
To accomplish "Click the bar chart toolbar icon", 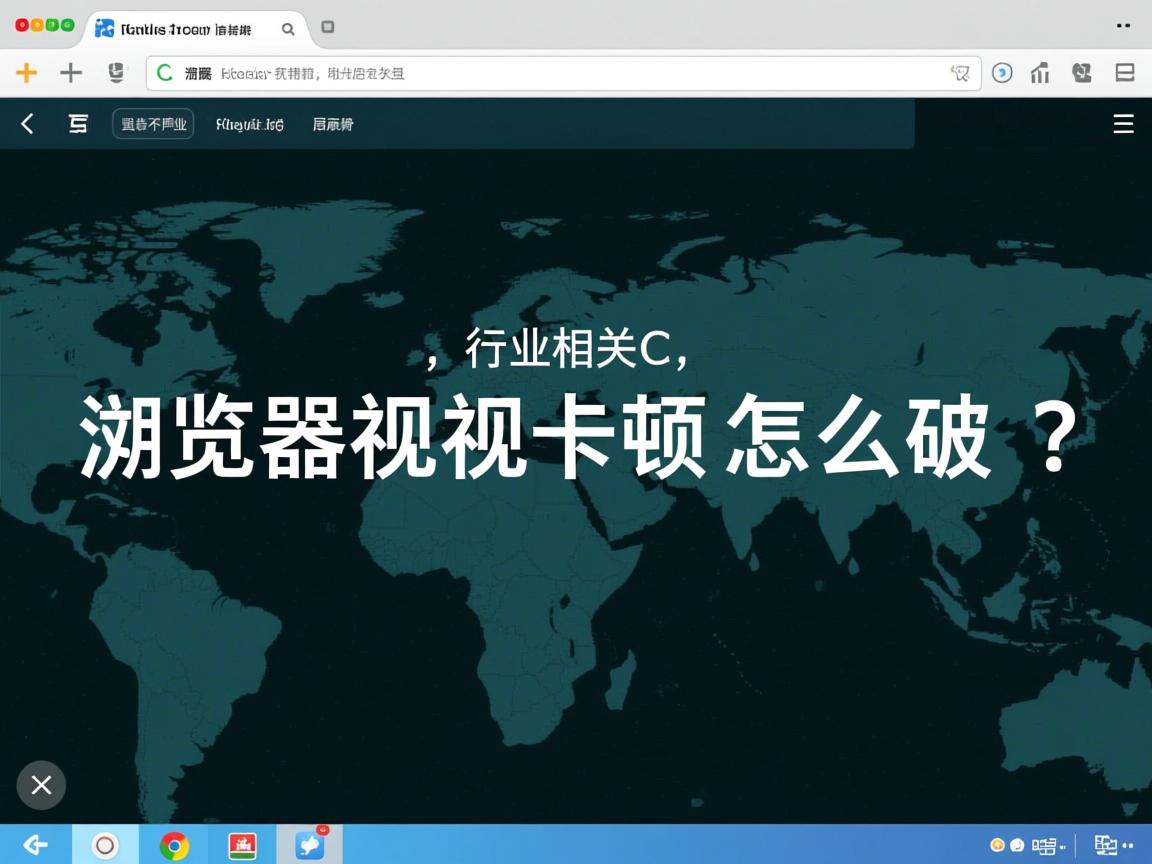I will pyautogui.click(x=1040, y=73).
